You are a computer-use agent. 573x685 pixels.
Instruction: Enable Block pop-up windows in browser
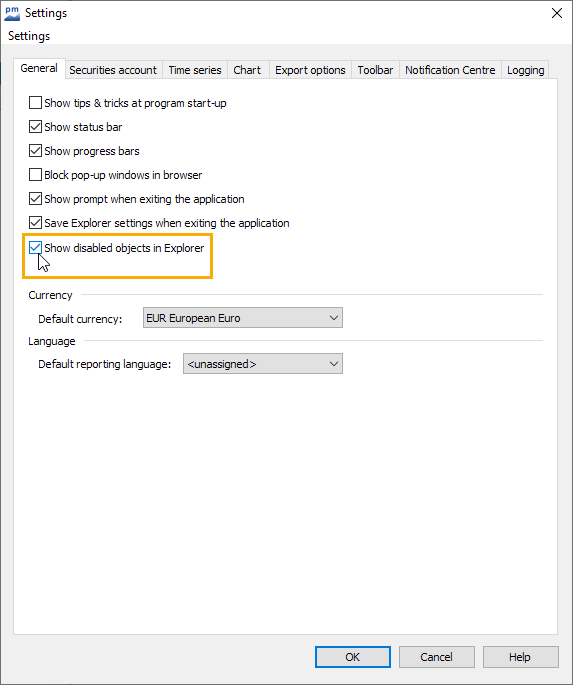35,175
